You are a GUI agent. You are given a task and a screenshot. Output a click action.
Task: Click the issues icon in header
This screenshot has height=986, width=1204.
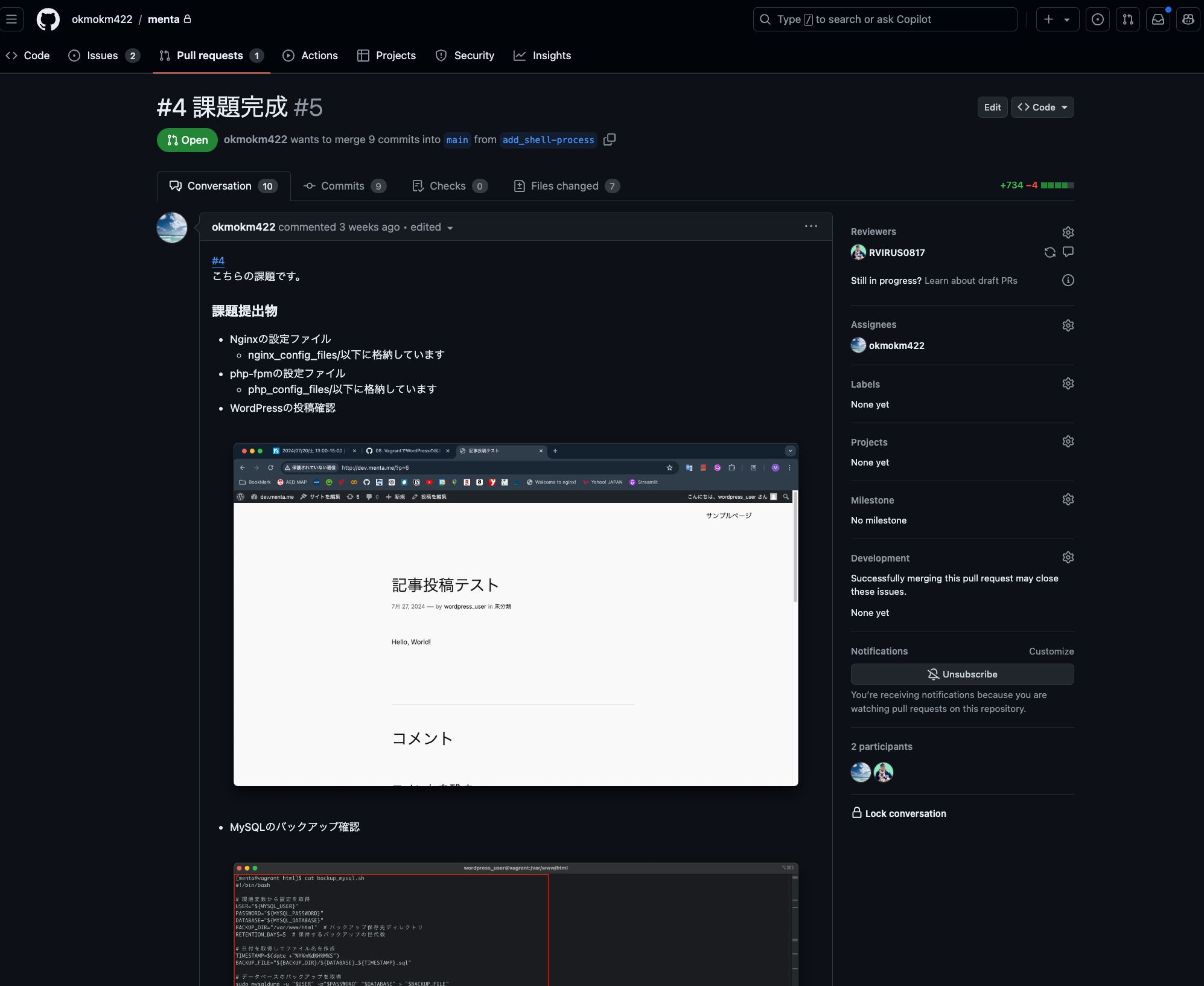tap(1097, 19)
